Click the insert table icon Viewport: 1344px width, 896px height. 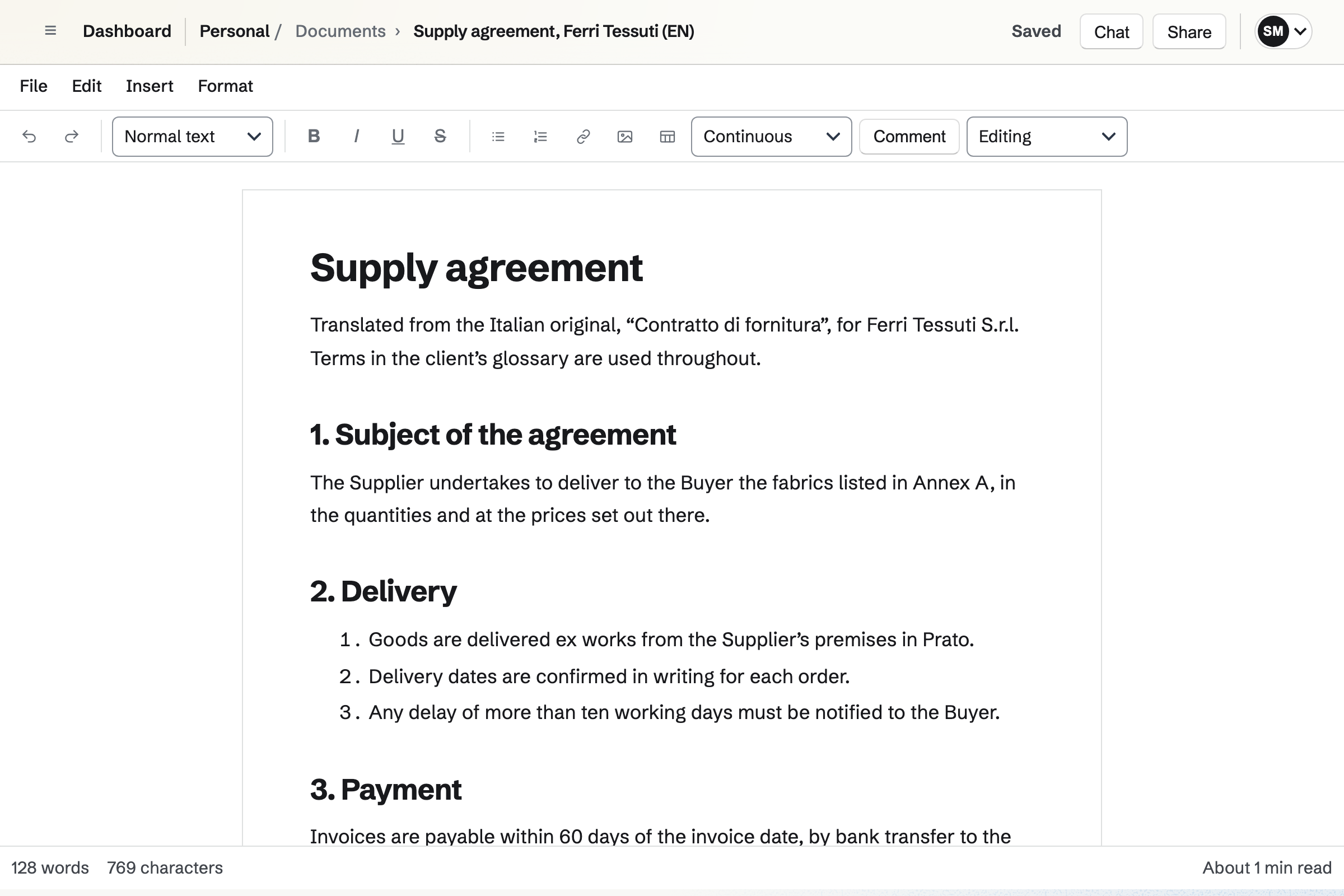[x=668, y=137]
